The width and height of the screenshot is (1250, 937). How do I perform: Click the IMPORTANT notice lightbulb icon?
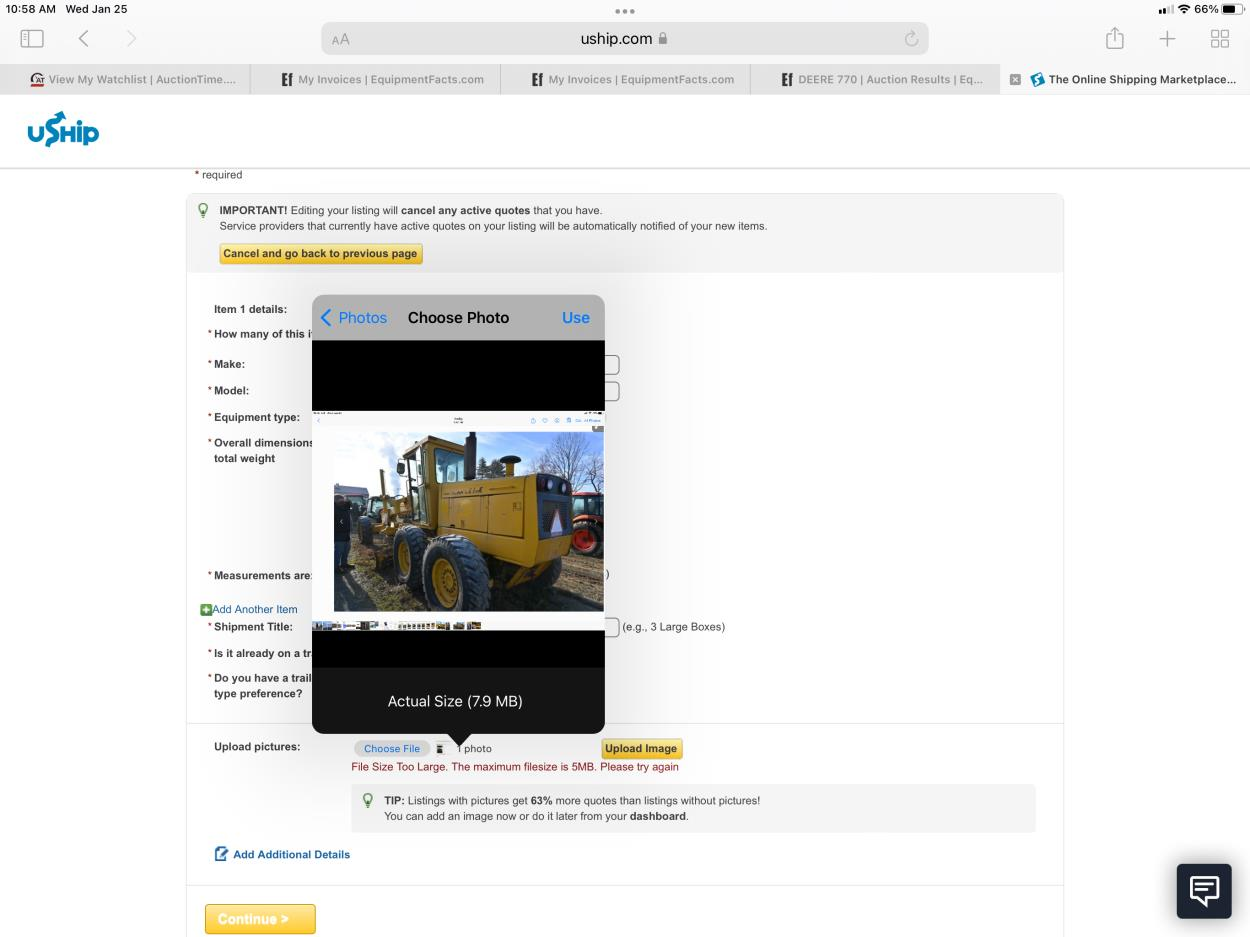203,210
